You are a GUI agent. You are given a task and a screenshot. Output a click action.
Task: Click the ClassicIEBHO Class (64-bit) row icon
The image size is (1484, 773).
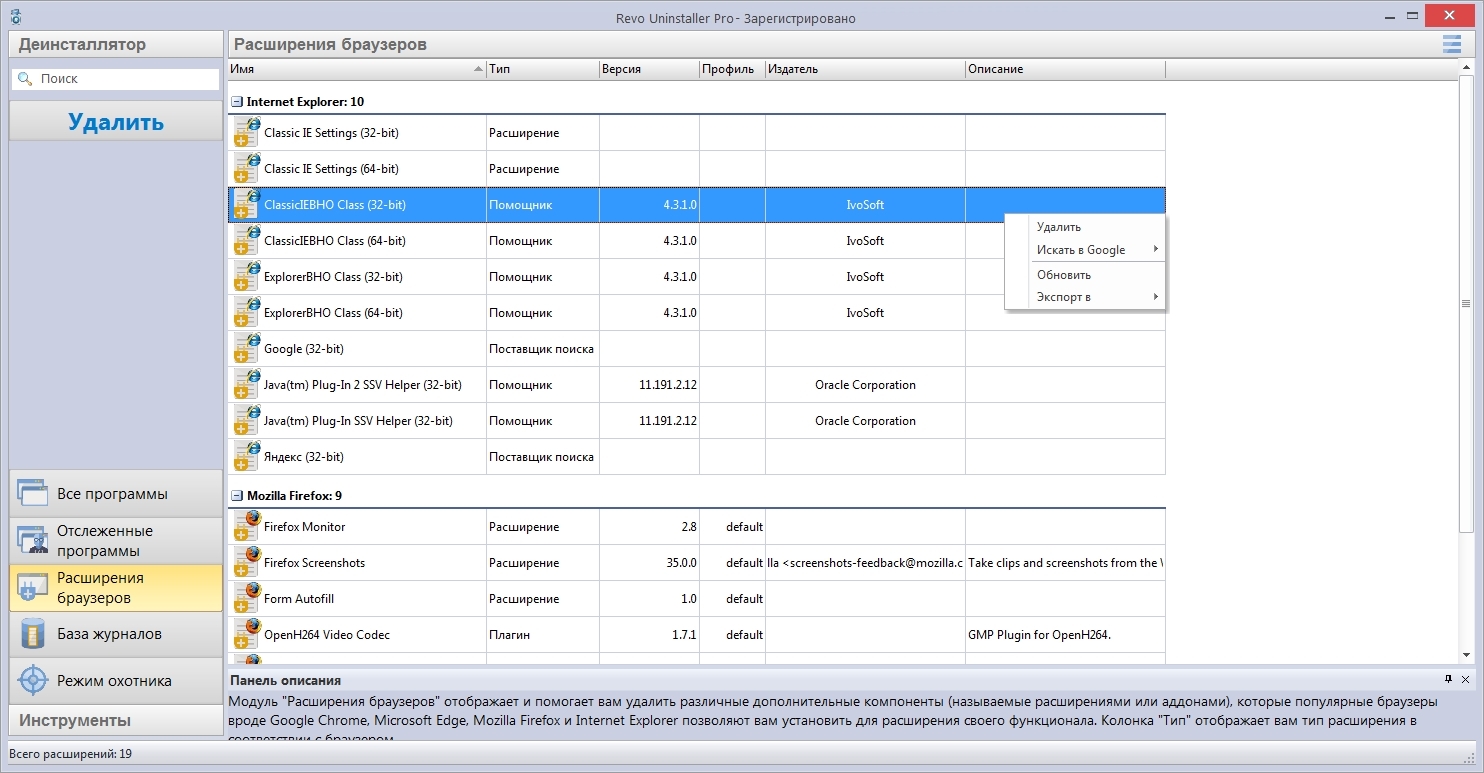pyautogui.click(x=246, y=240)
